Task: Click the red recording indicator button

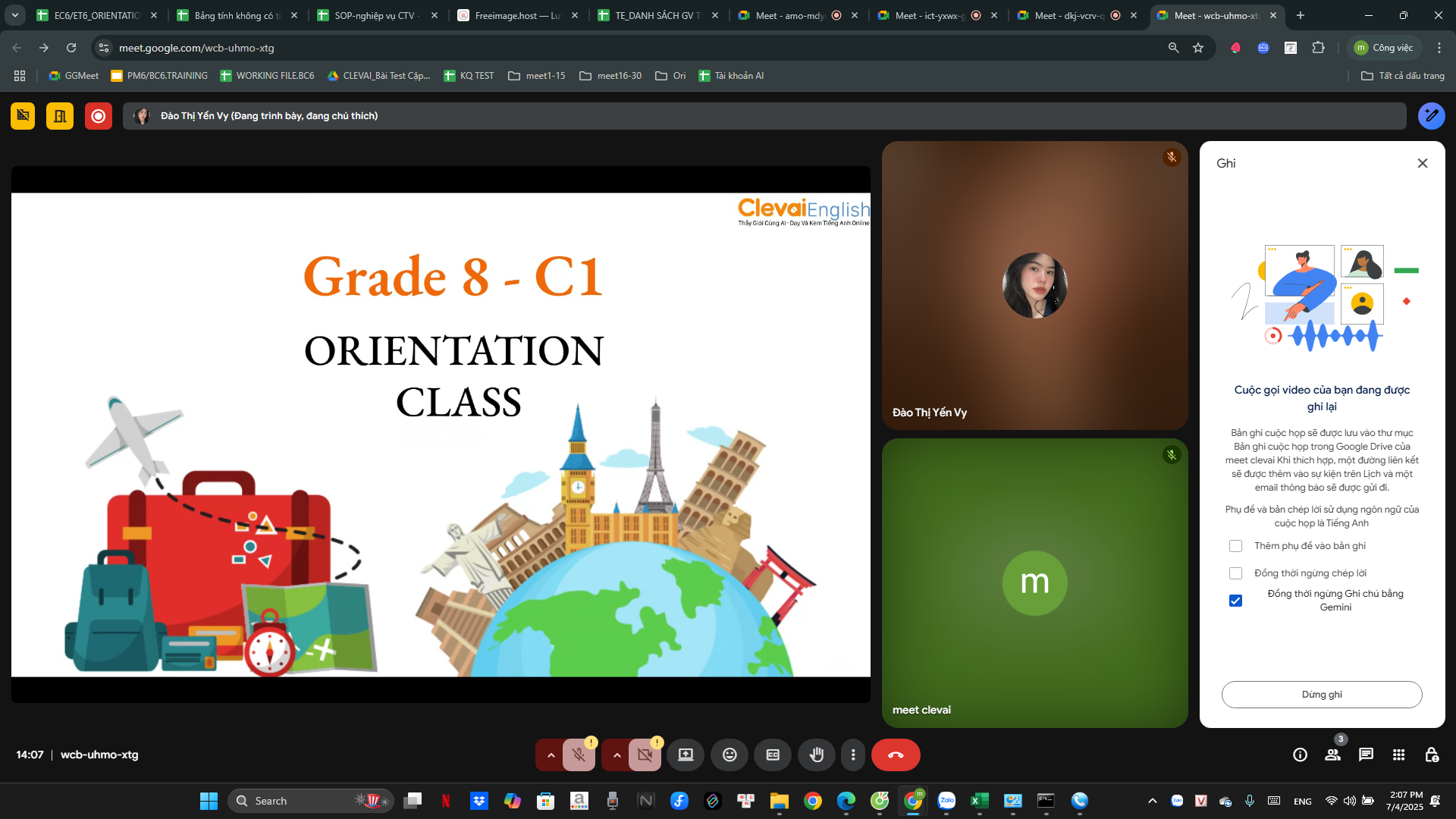Action: point(99,116)
